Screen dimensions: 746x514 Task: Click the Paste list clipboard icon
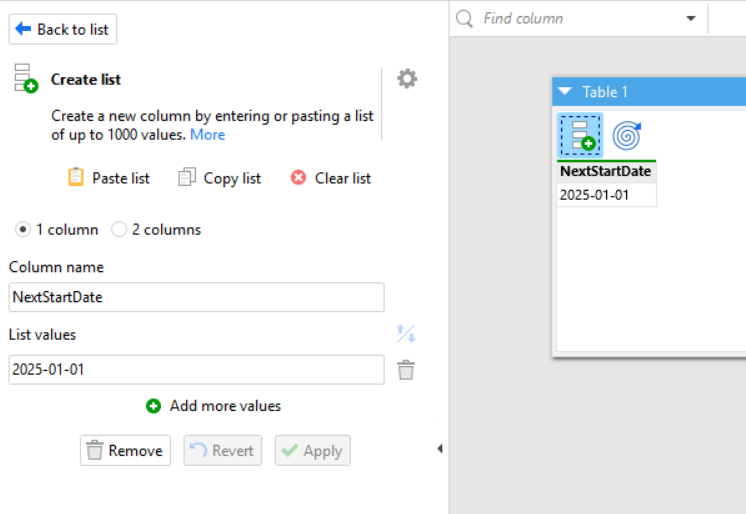(76, 178)
